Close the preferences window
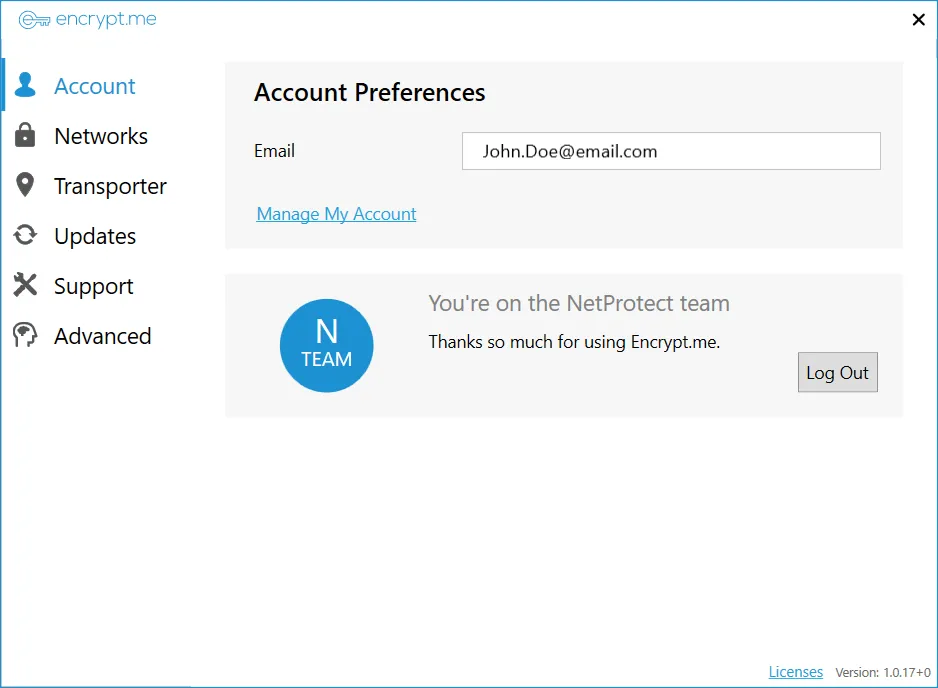The height and width of the screenshot is (688, 938). tap(919, 20)
